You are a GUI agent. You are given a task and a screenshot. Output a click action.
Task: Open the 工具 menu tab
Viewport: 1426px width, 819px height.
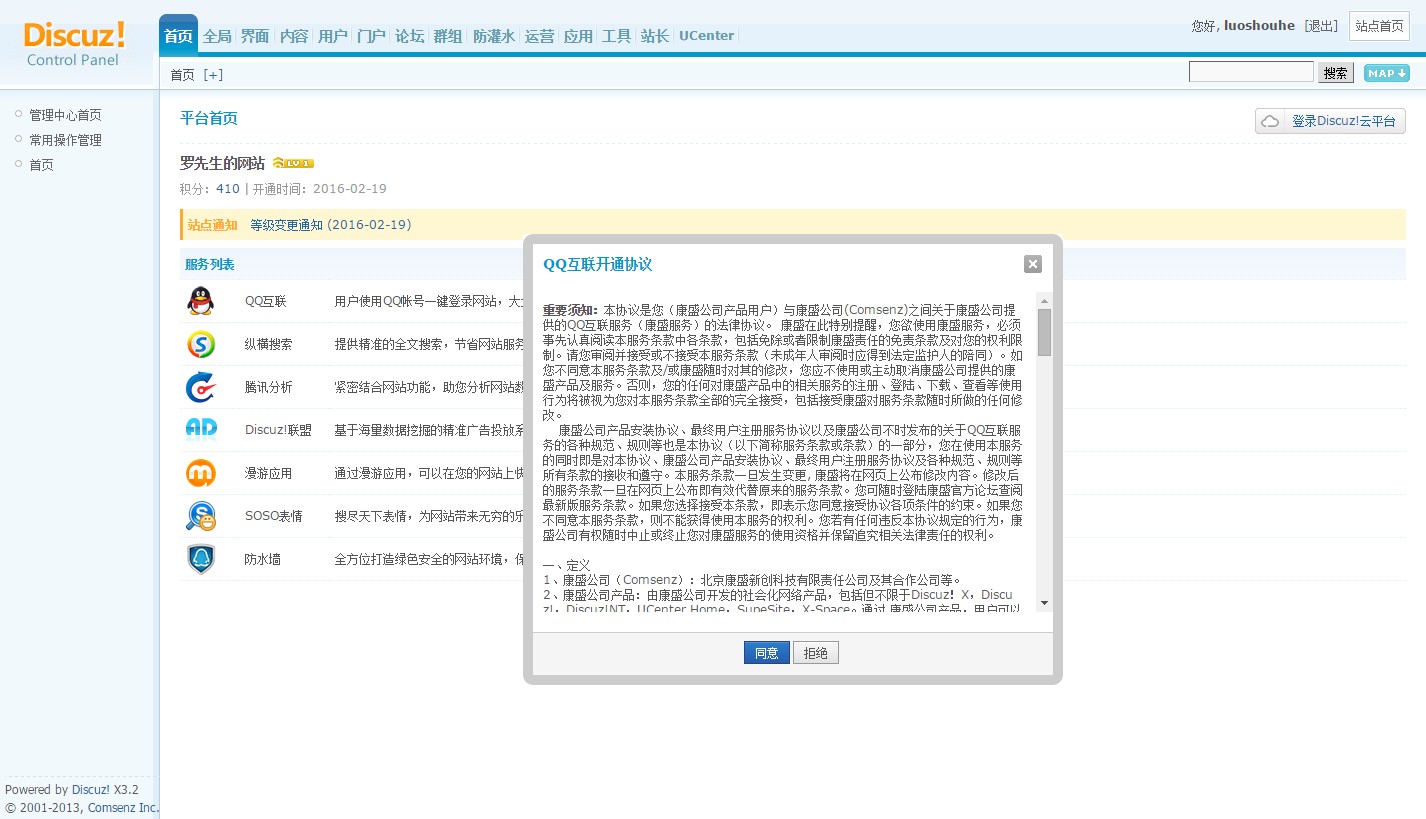[616, 36]
